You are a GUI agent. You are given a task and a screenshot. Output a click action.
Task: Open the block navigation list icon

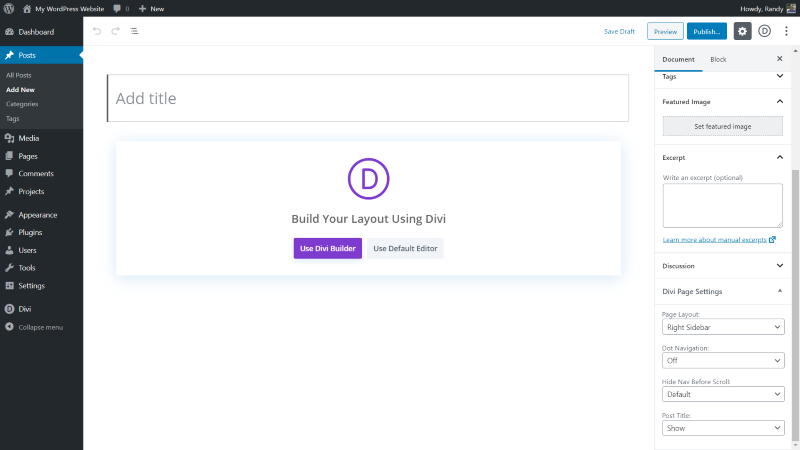[x=134, y=31]
